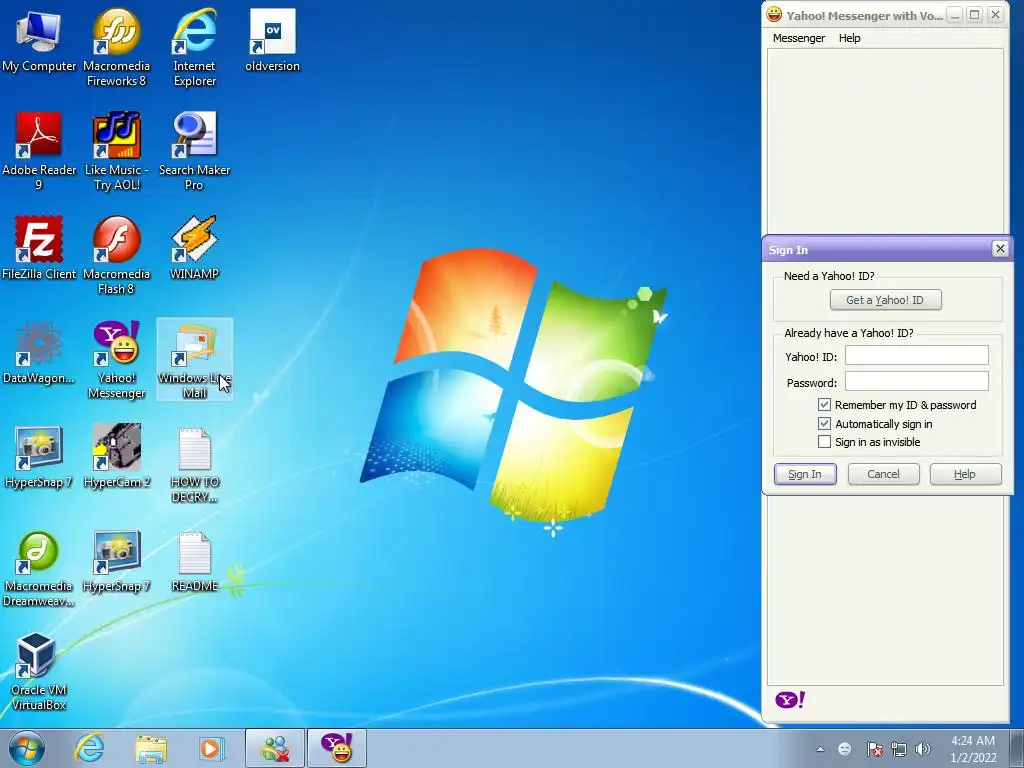
Task: Show hidden tray icons arrow
Action: (820, 749)
